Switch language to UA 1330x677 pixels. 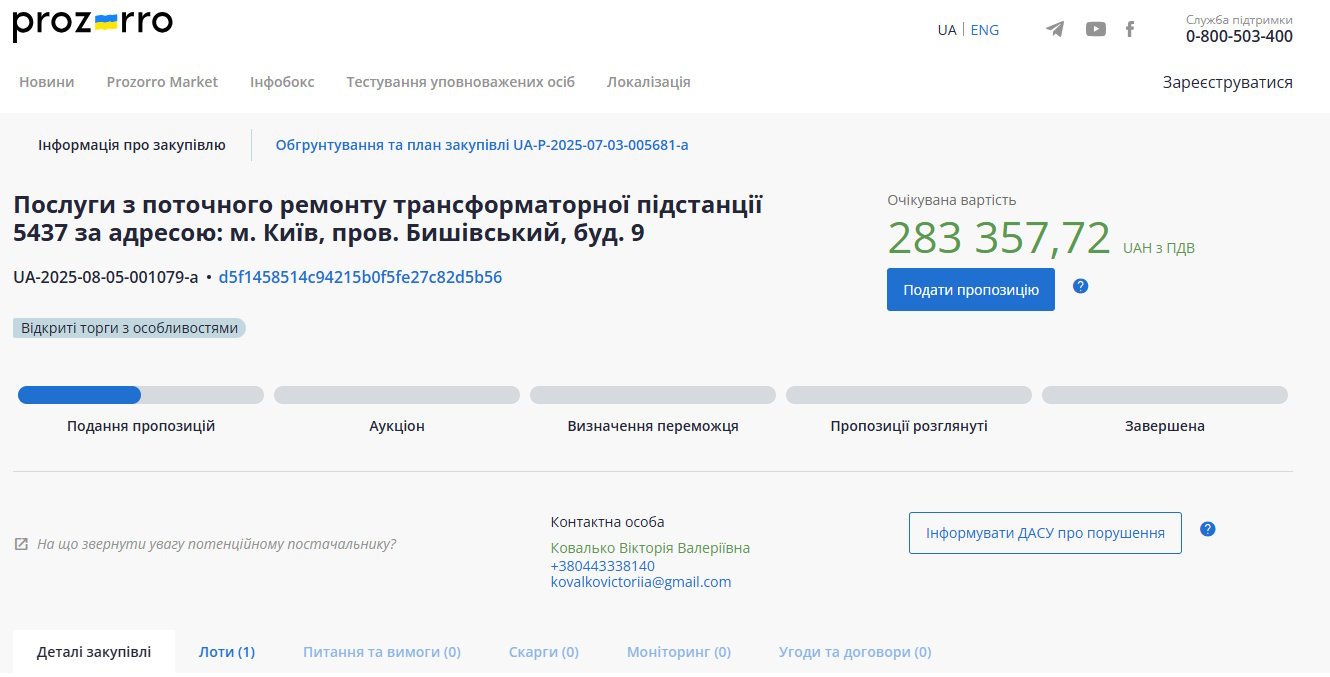(946, 30)
